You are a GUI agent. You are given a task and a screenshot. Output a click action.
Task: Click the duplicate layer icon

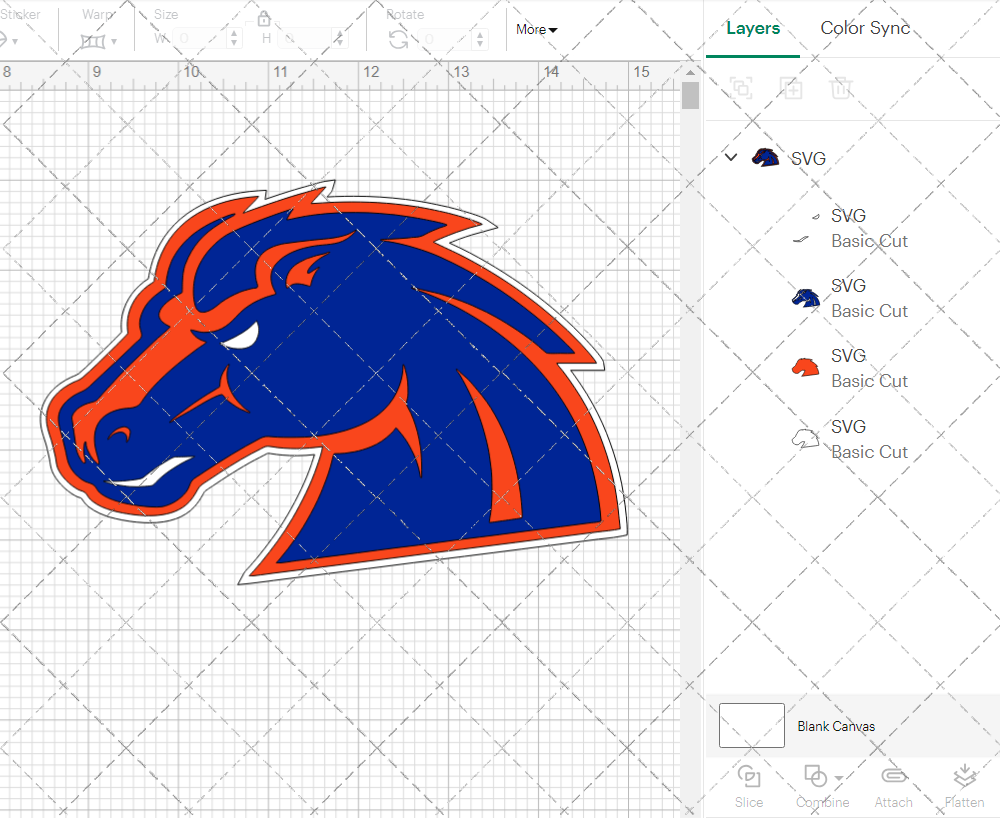tap(791, 88)
